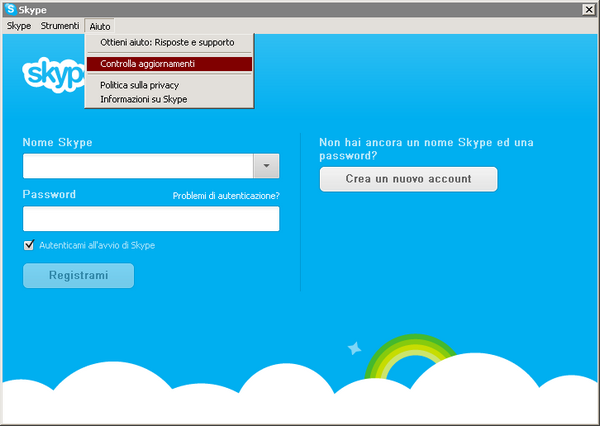Select 'Ottieni aiuto: Risposte e supporto'
Image resolution: width=600 pixels, height=426 pixels.
tap(167, 43)
